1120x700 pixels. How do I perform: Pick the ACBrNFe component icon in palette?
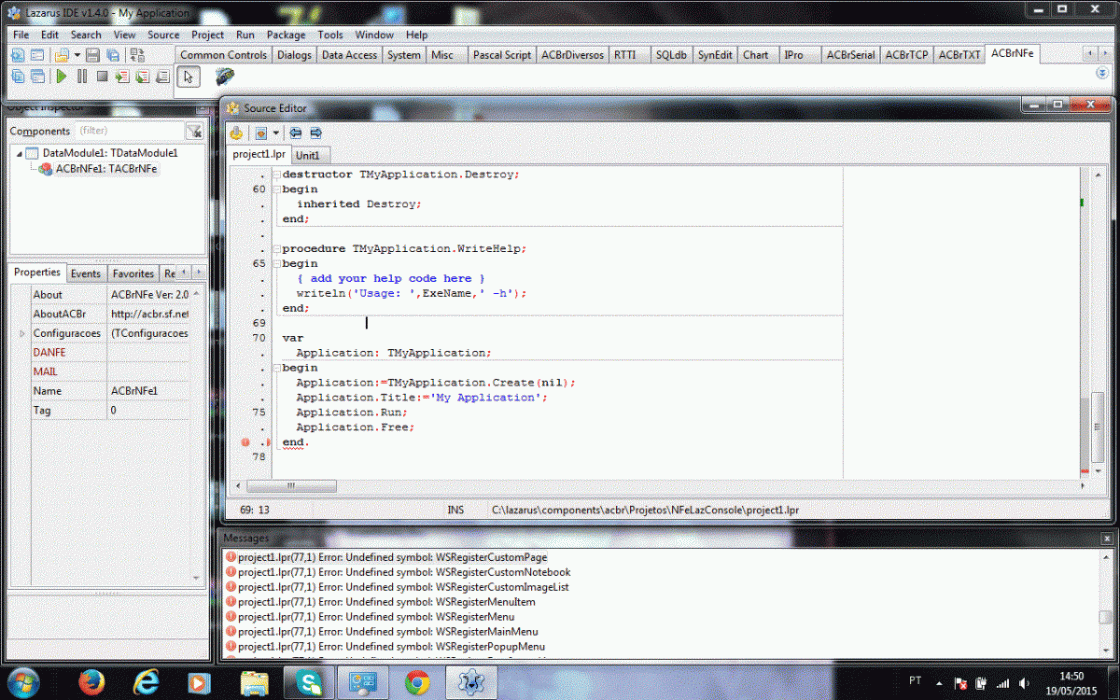point(224,76)
